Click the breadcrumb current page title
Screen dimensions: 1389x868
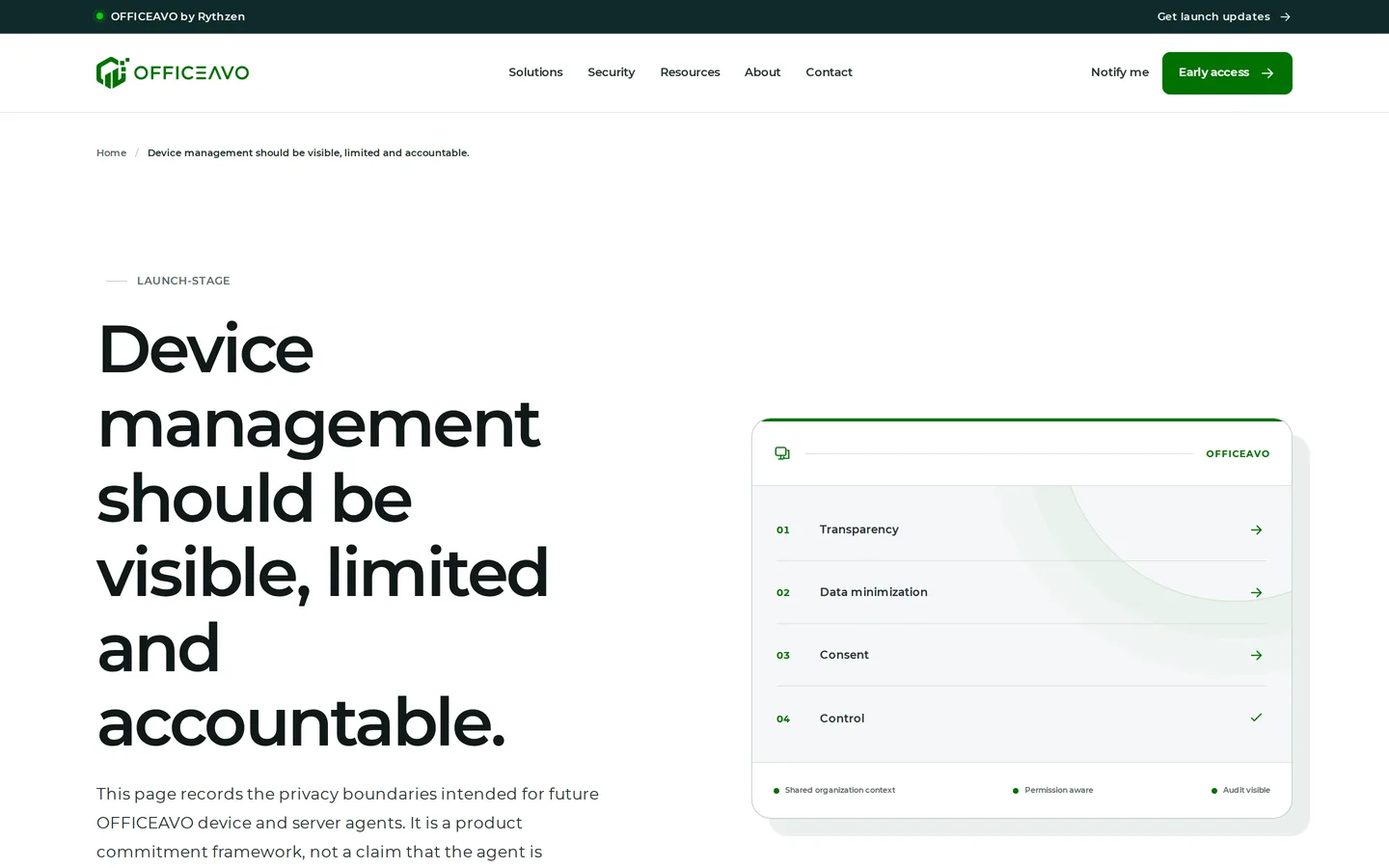click(309, 153)
